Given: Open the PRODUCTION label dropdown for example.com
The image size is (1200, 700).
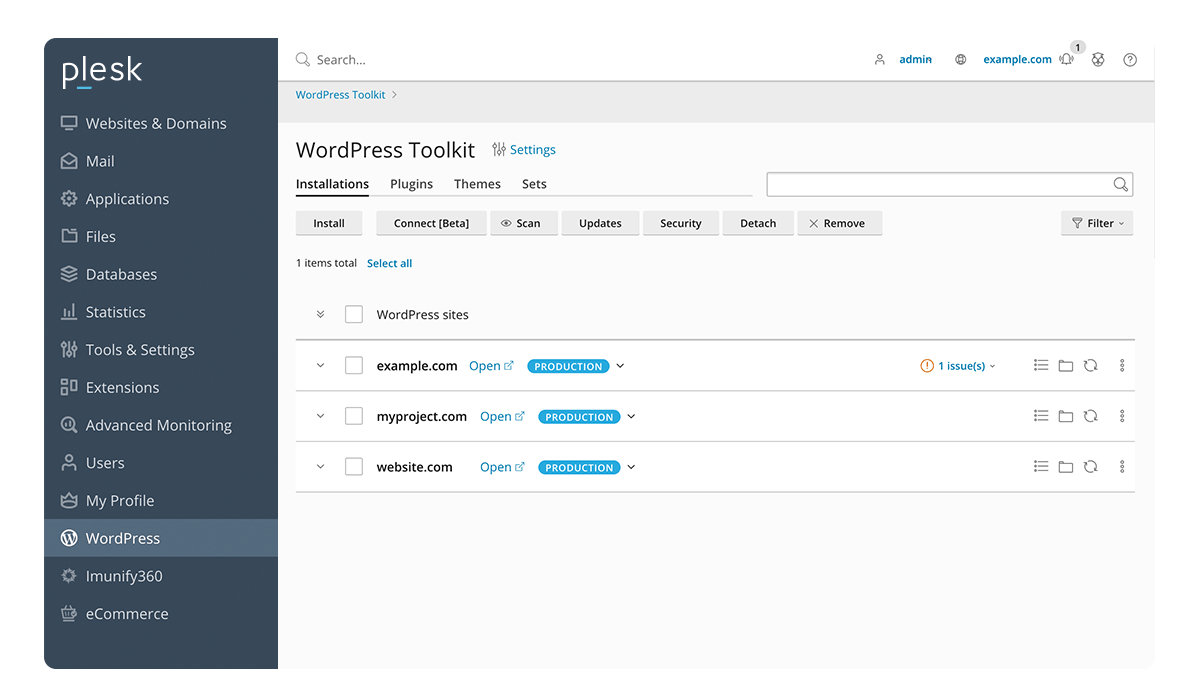Looking at the screenshot, I should (x=620, y=366).
